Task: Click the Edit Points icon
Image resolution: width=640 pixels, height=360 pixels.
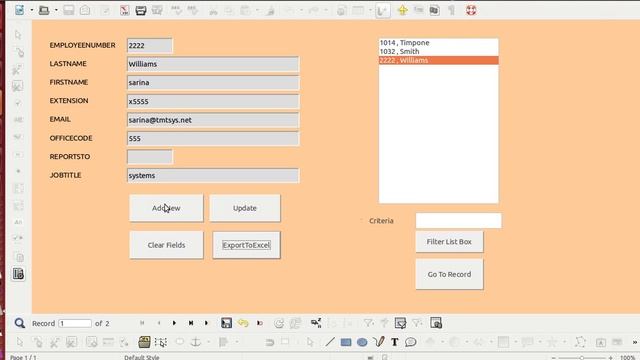Action: click(x=580, y=342)
